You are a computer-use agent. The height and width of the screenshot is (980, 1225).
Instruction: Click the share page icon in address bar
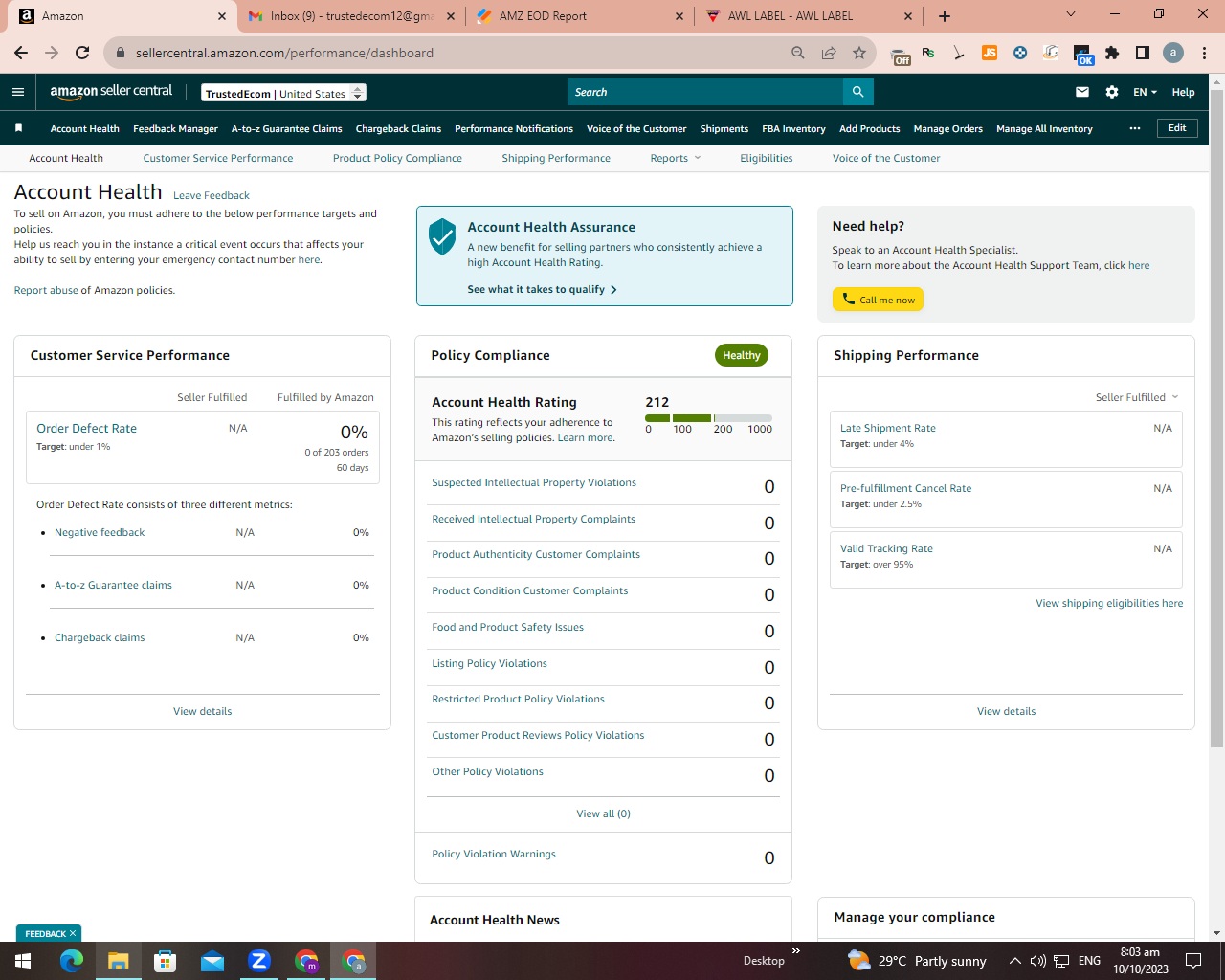(x=829, y=53)
